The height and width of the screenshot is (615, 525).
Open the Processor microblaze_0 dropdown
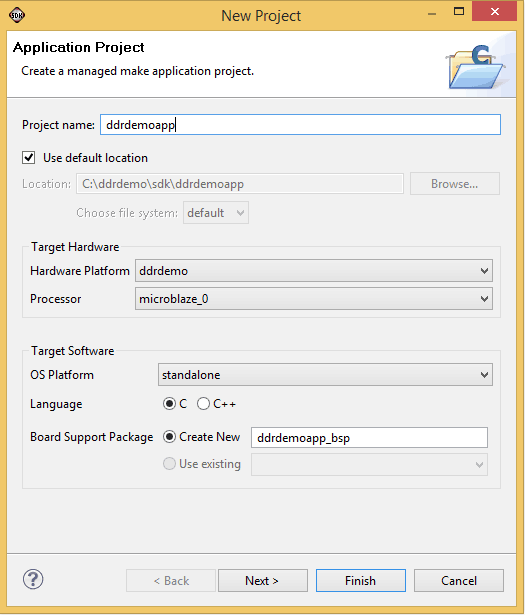click(314, 299)
